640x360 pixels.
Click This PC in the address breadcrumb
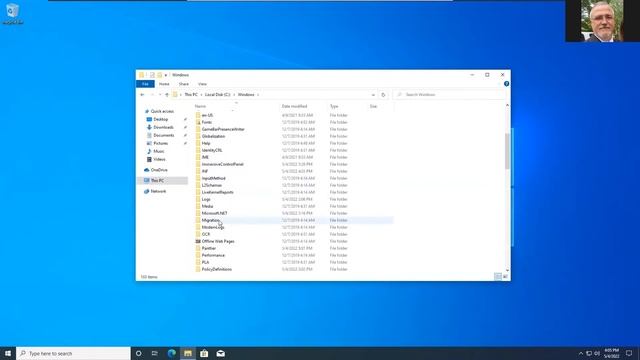pyautogui.click(x=191, y=95)
